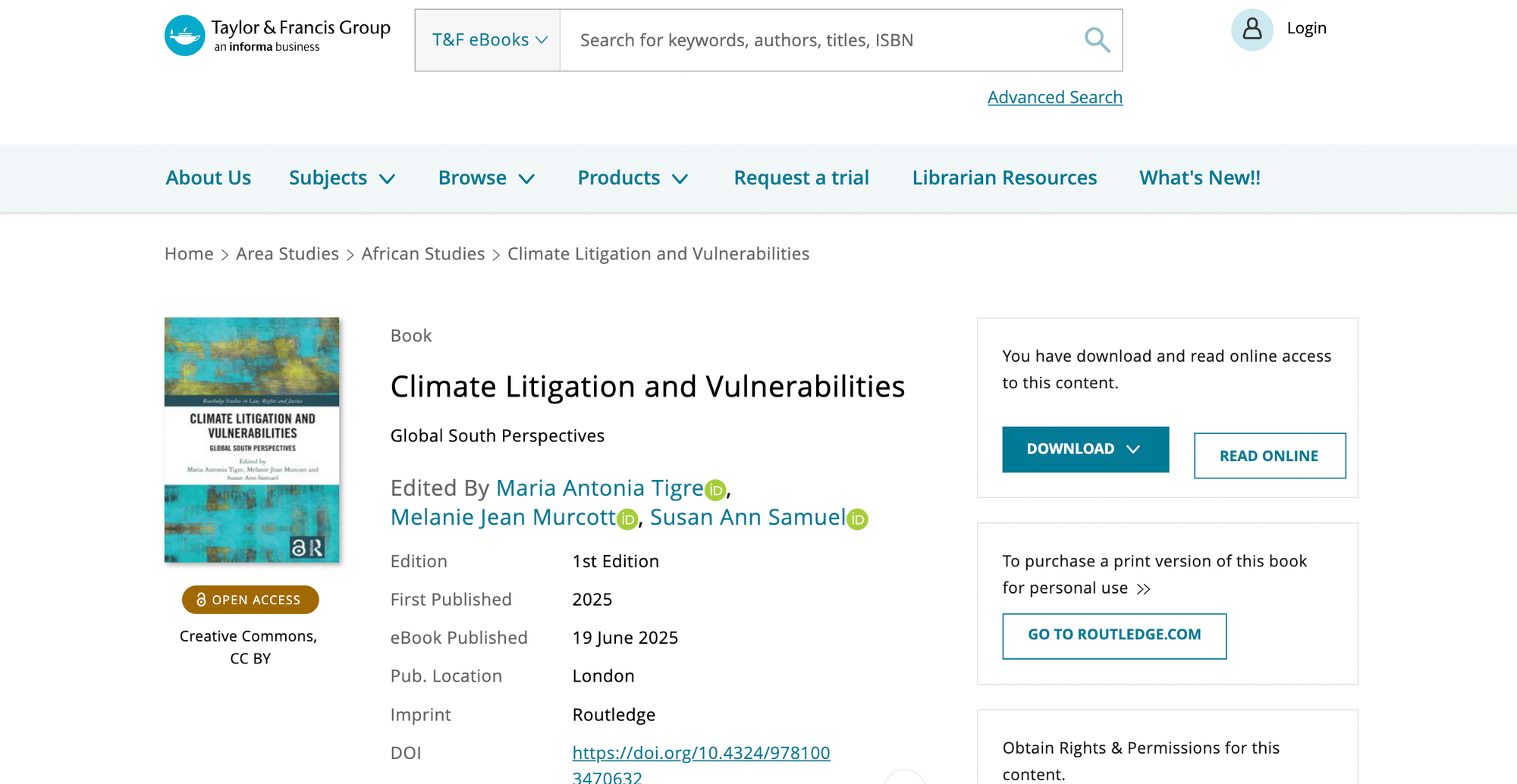Navigate to Home breadcrumb
Image resolution: width=1517 pixels, height=784 pixels.
click(189, 254)
